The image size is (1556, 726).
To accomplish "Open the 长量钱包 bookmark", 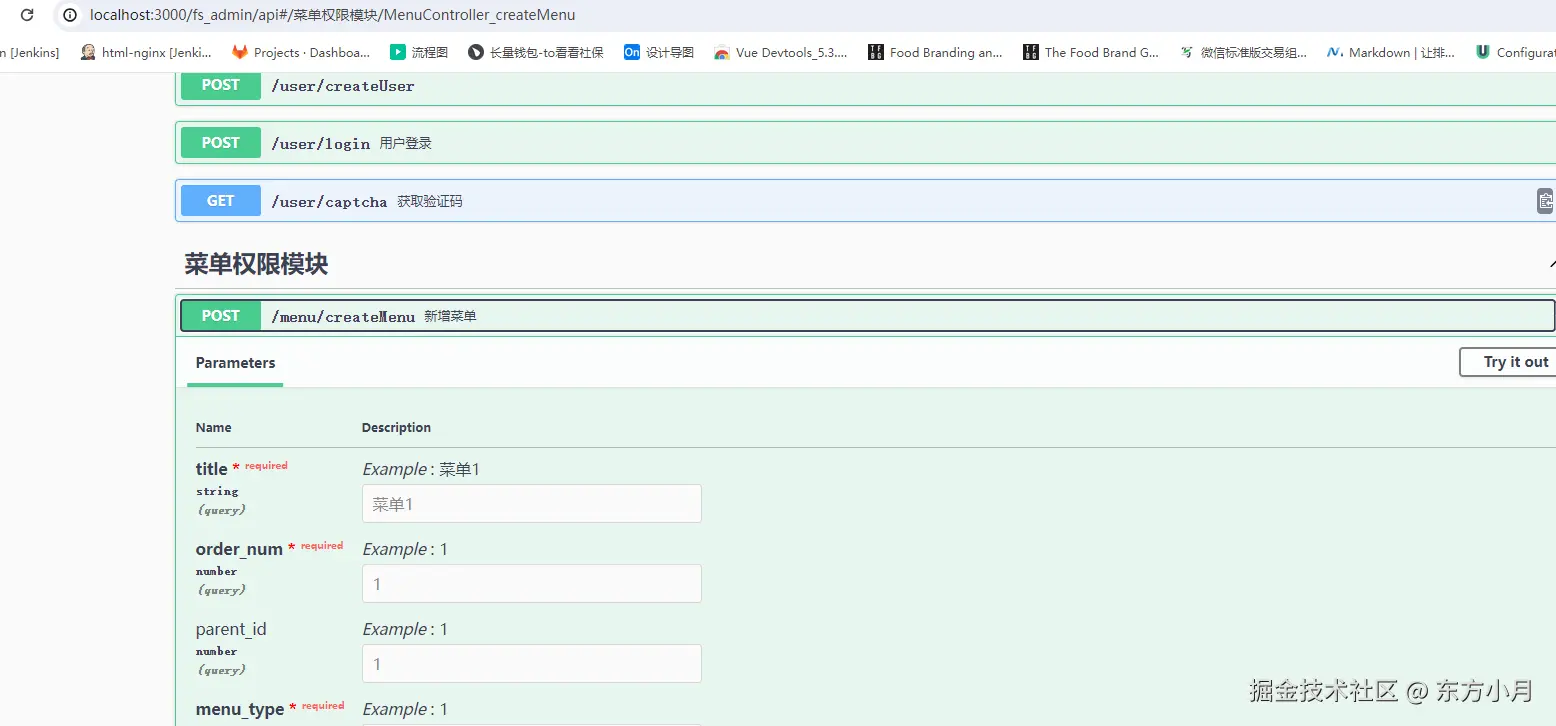I will (x=536, y=52).
